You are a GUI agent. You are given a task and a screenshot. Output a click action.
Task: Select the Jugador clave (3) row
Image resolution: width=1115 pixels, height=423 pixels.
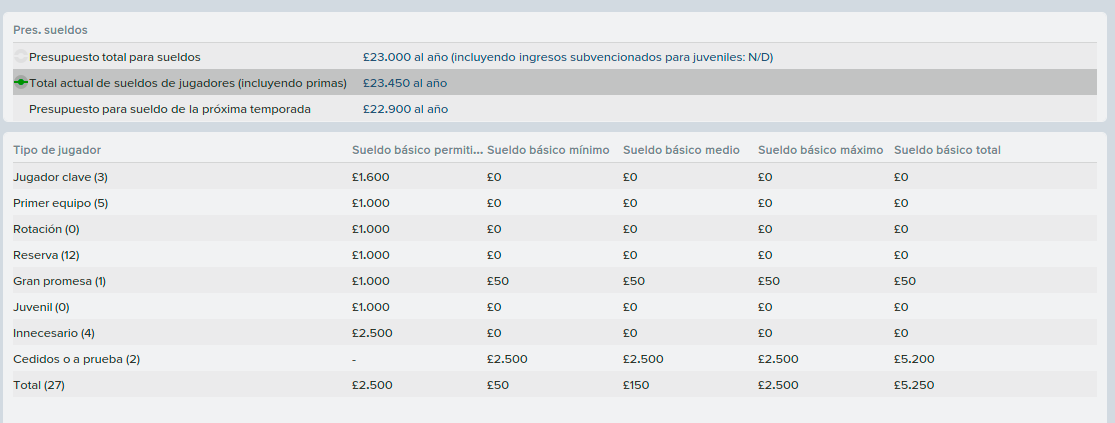tap(555, 177)
